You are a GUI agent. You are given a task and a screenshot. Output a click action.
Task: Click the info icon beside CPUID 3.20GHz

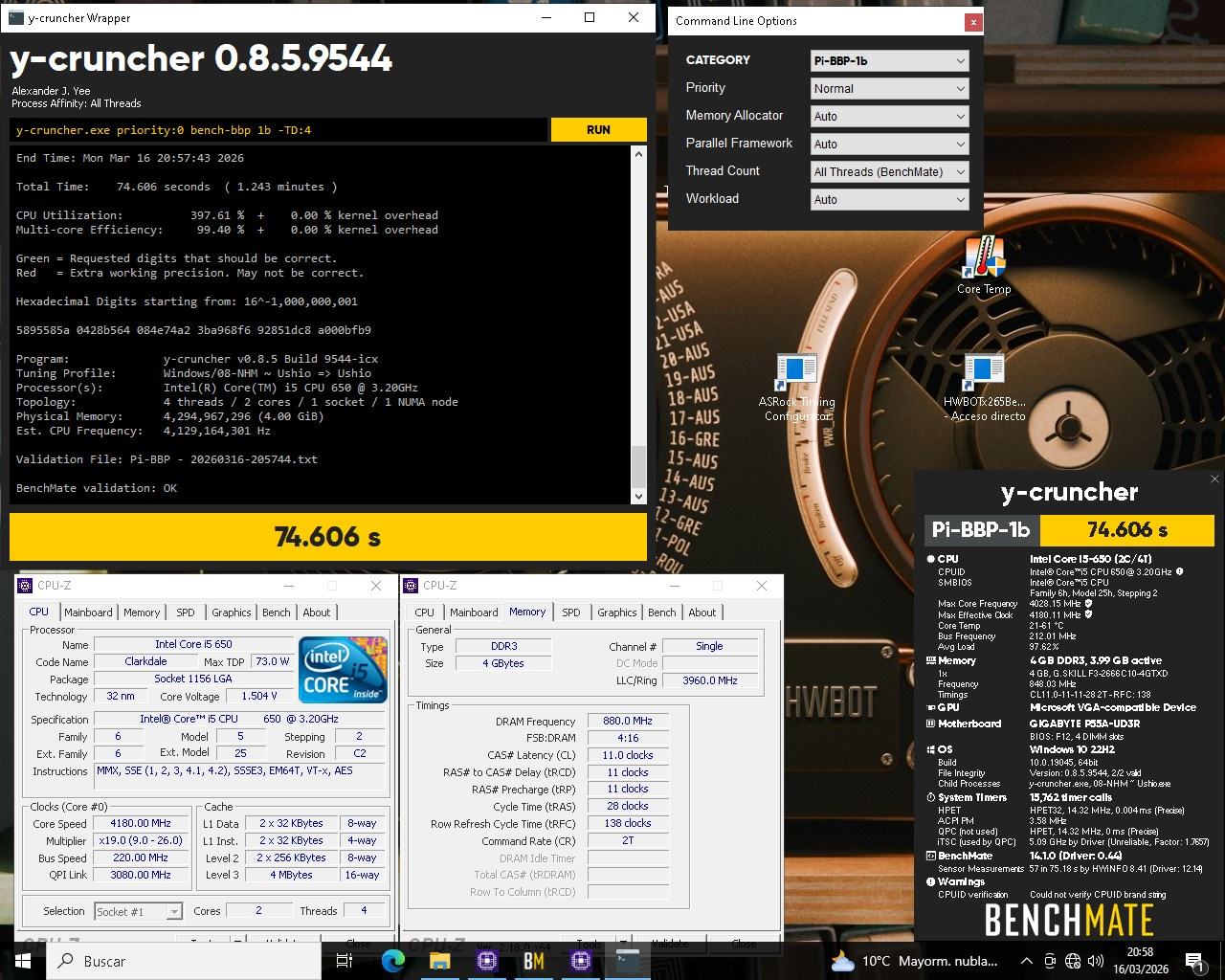click(1179, 571)
